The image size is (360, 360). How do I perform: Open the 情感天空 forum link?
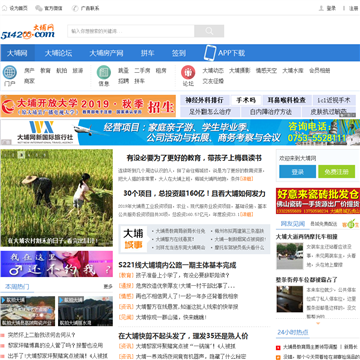[x=266, y=71]
